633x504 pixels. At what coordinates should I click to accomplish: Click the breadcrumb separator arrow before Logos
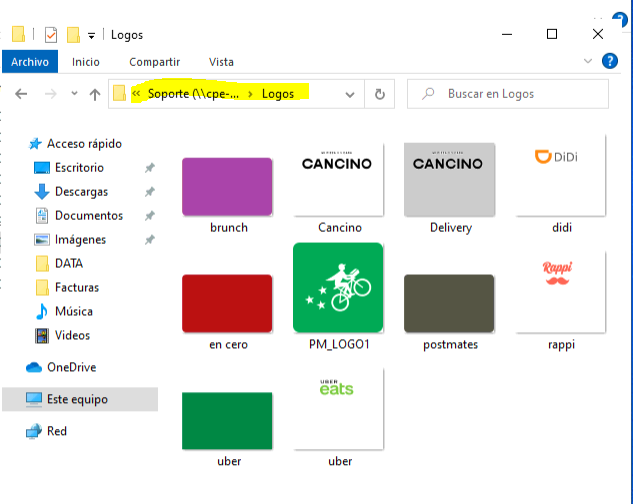[x=250, y=94]
